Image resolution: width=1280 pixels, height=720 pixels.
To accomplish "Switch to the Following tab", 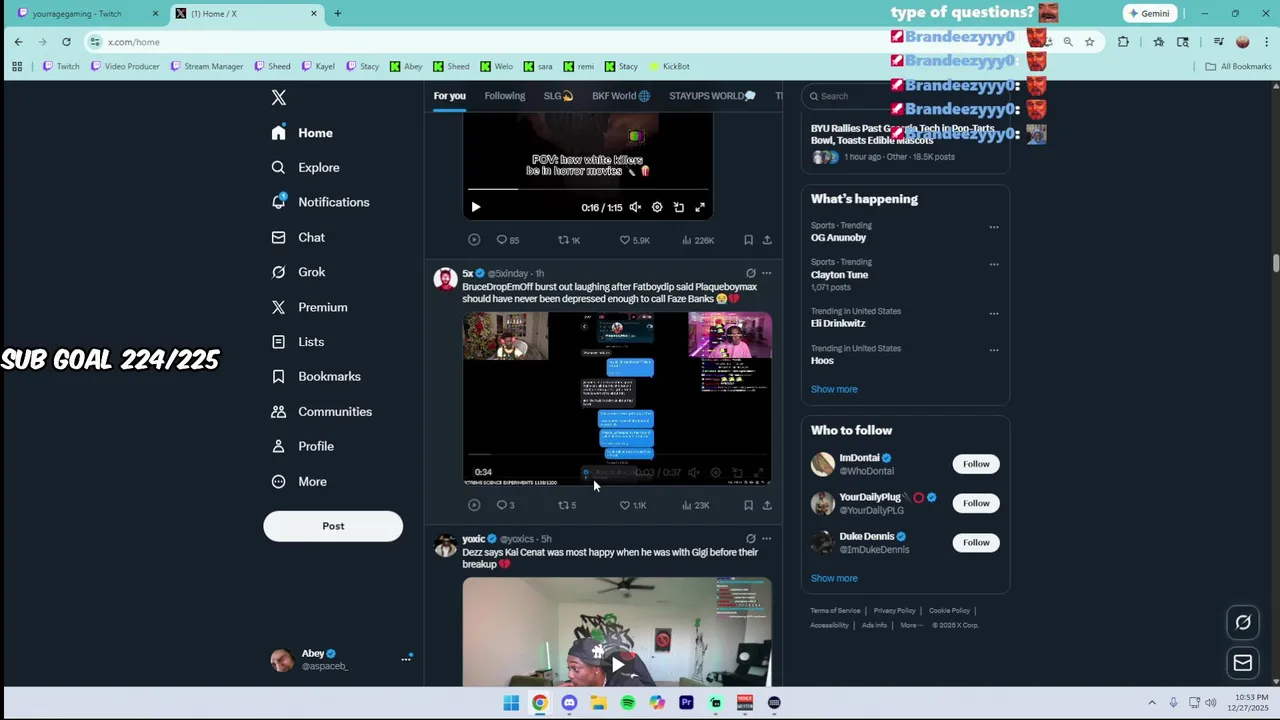I will 504,96.
